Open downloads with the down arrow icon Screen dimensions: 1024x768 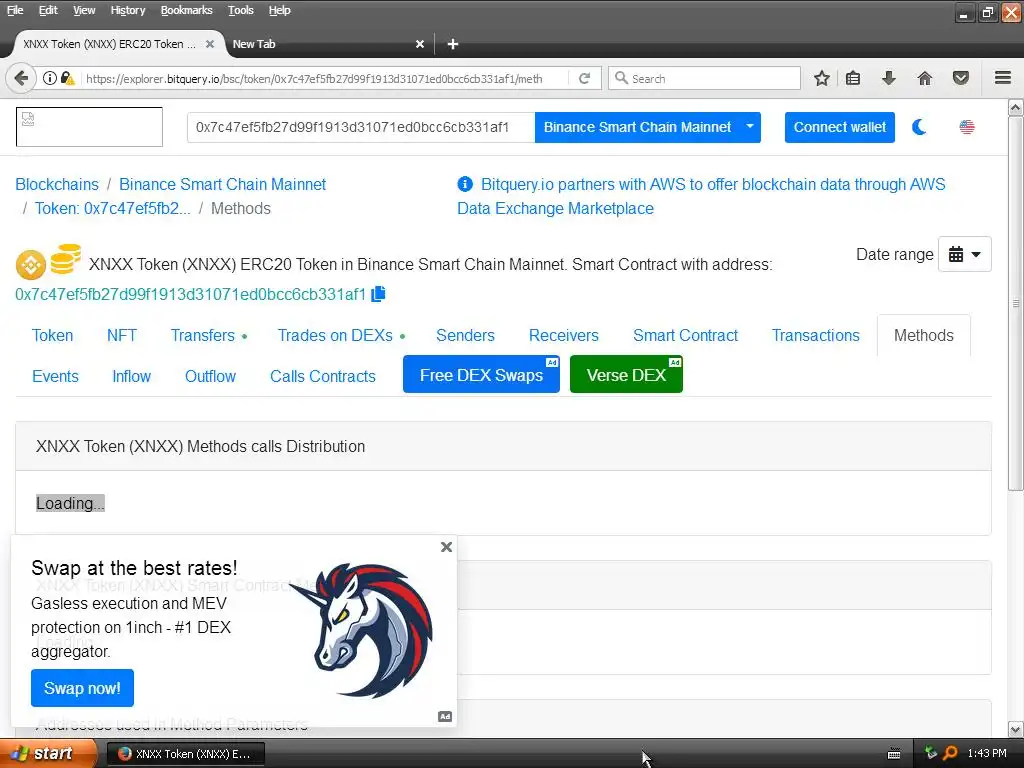[x=889, y=78]
